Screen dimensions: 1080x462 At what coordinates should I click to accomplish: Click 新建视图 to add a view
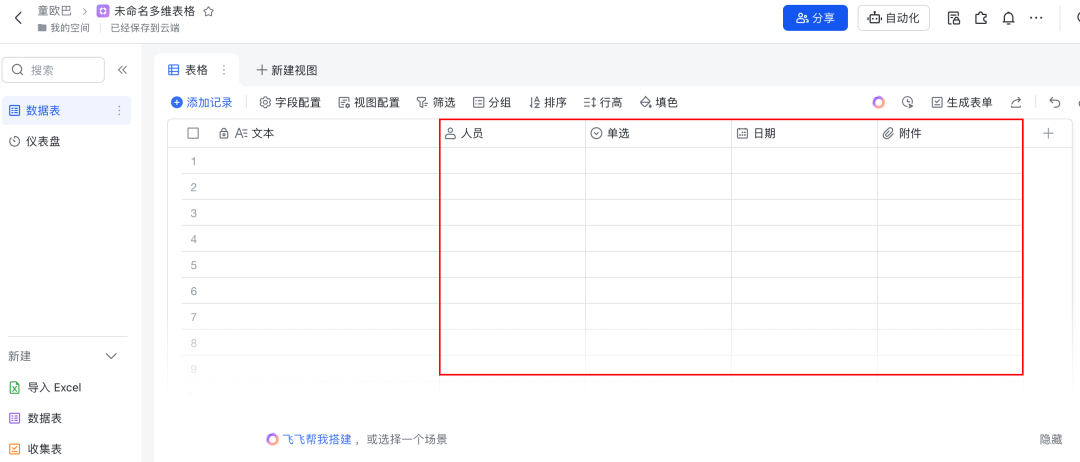click(x=287, y=70)
